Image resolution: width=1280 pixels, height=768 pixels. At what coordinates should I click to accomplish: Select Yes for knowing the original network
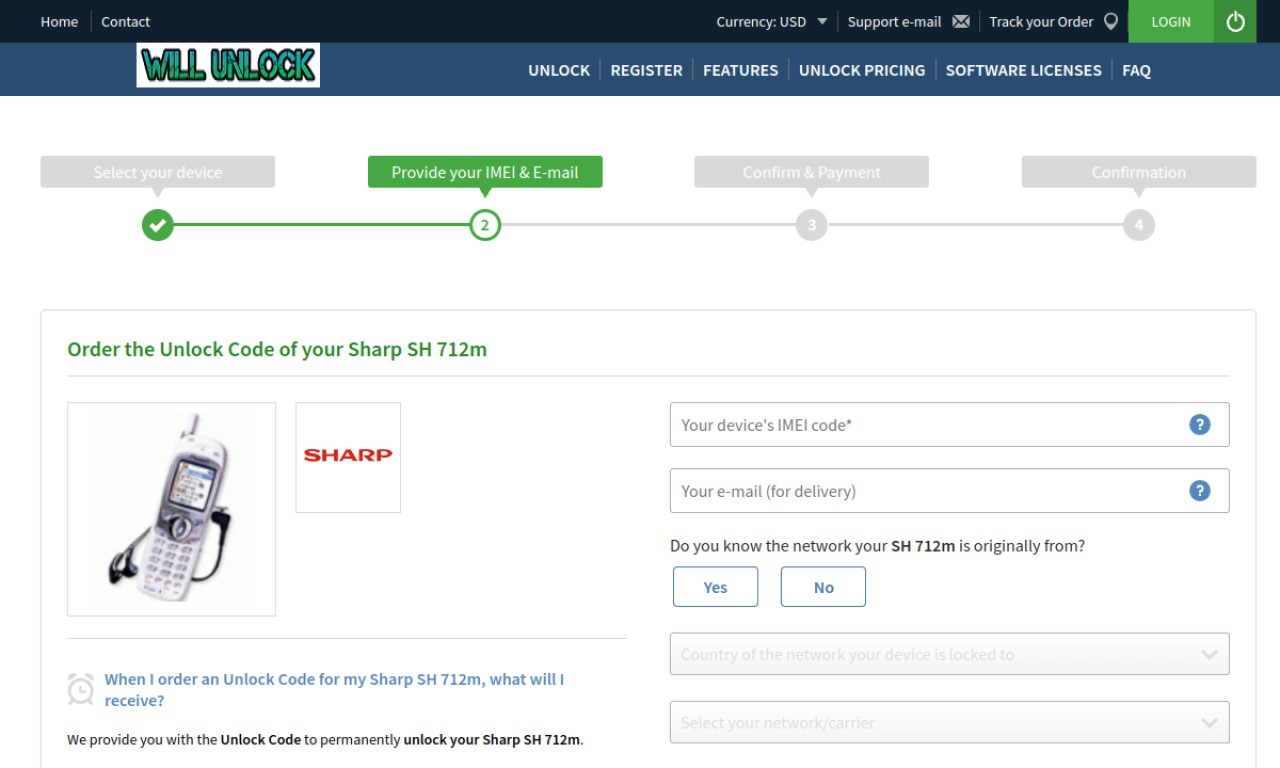click(715, 587)
